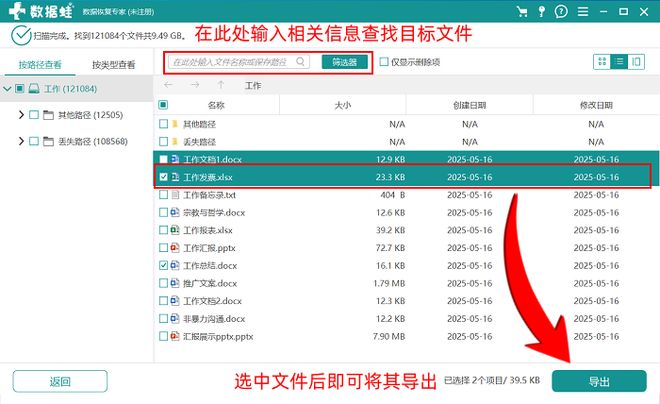This screenshot has height=404, width=660.
Task: Select the 工作总结.docx file name
Action: click(x=210, y=266)
